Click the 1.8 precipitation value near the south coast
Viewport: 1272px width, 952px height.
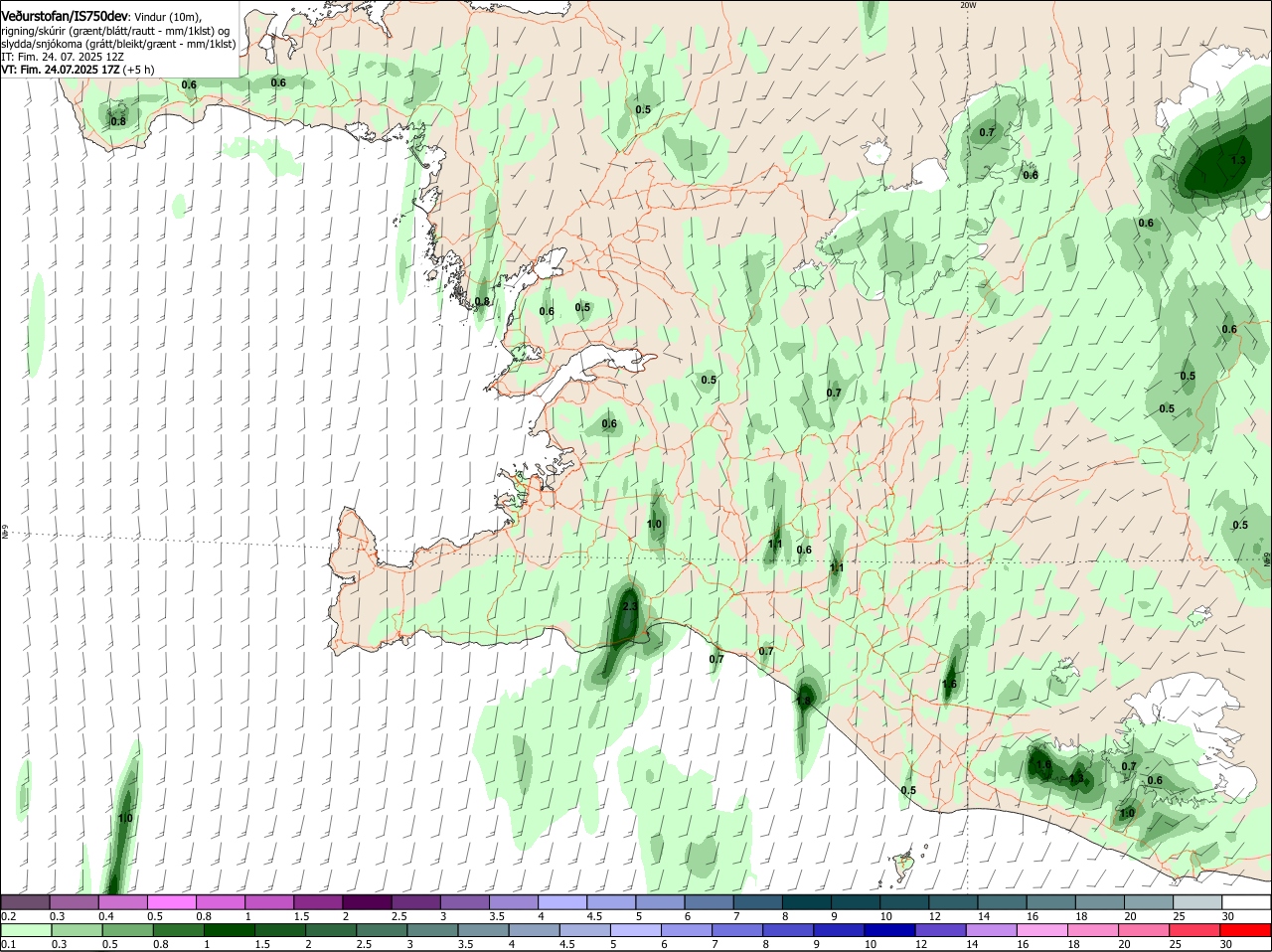[x=803, y=702]
